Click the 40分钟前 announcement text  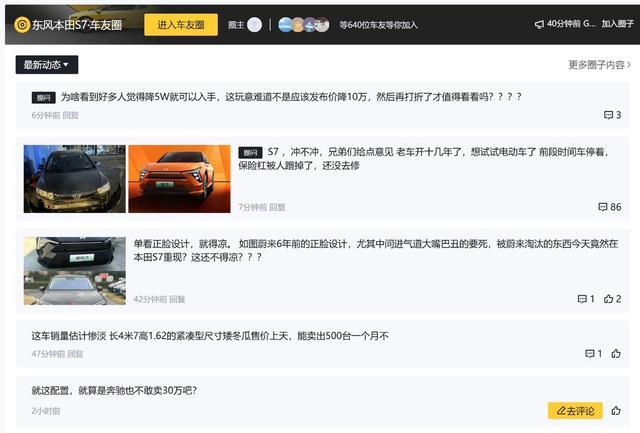pyautogui.click(x=571, y=24)
